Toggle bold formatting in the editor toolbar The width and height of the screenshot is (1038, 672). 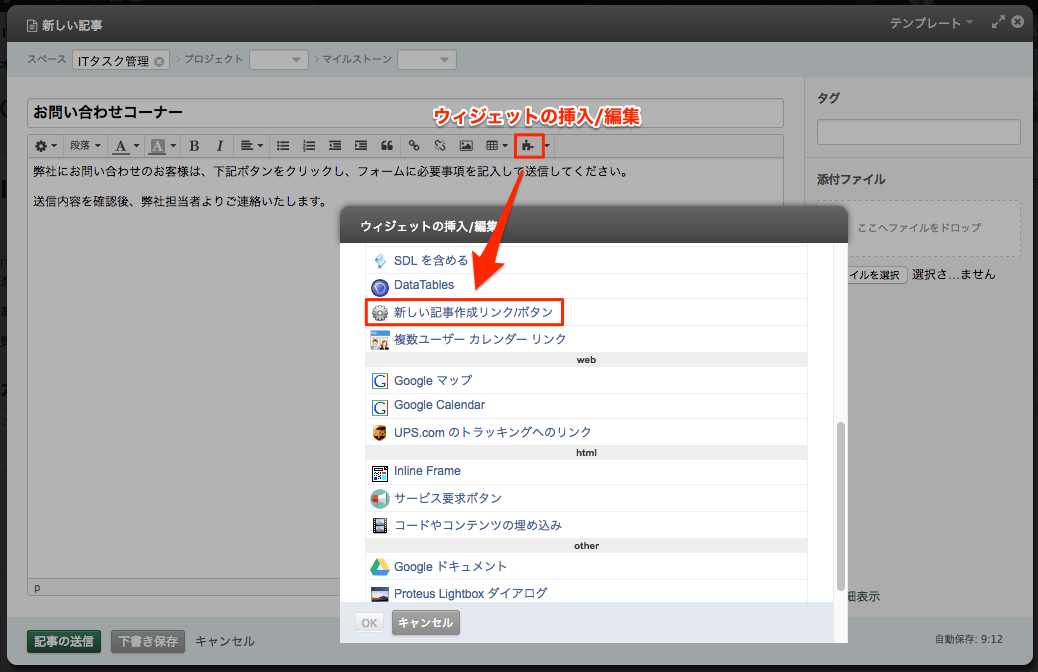click(x=194, y=146)
